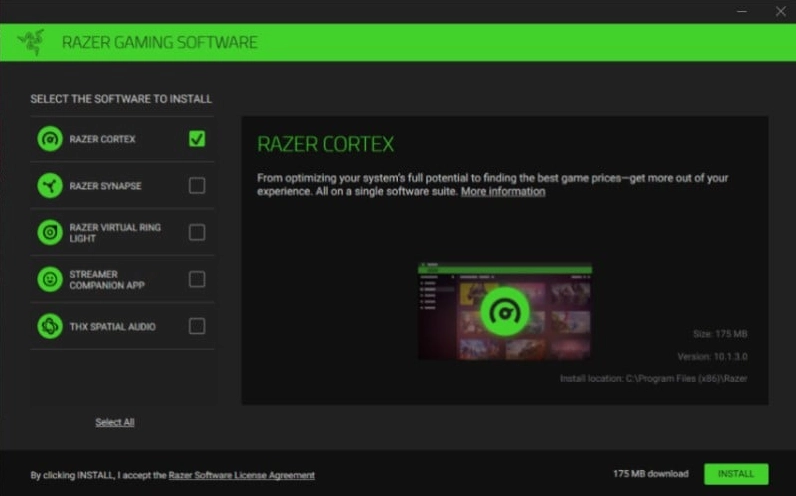
Task: Close the Razer installer window
Action: 781,11
